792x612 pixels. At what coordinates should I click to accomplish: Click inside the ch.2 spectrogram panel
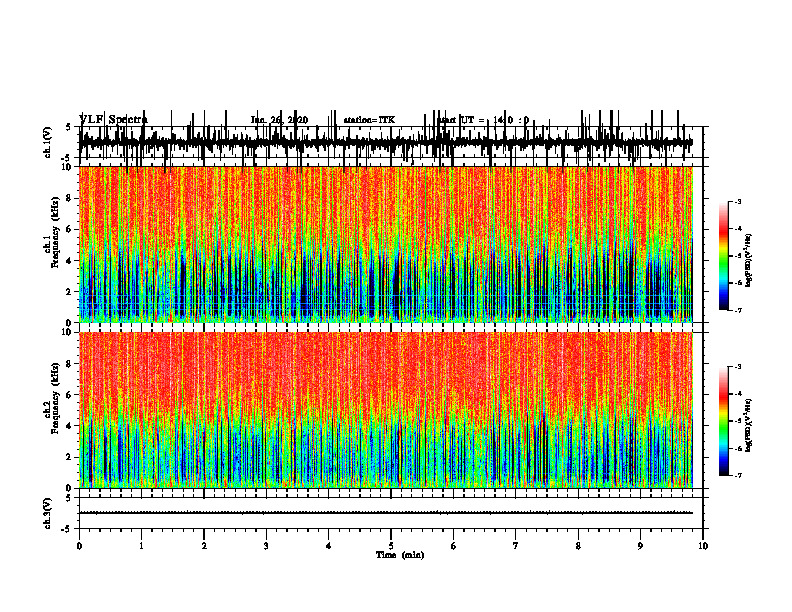386,410
